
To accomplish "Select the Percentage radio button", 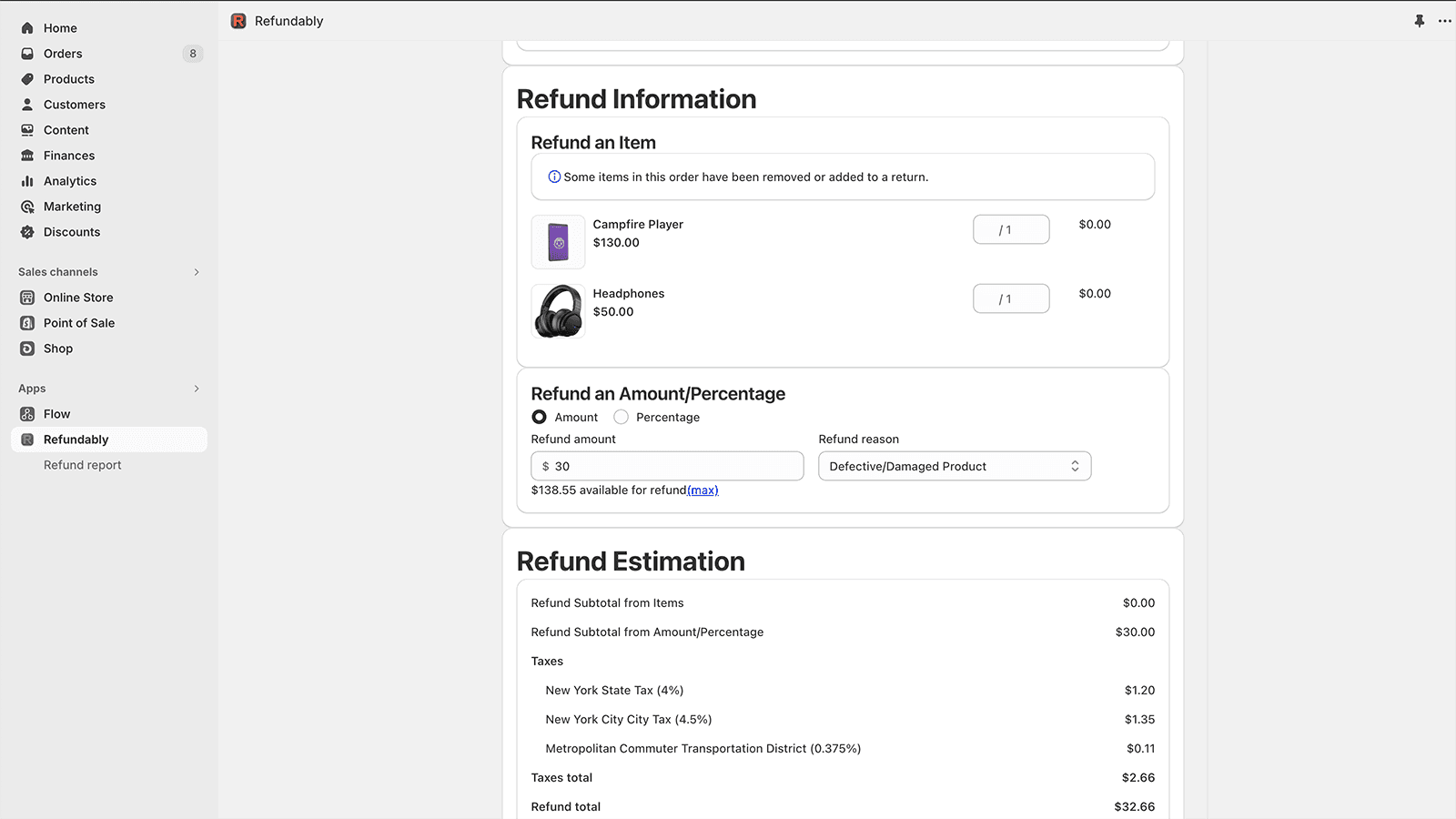I will (x=621, y=417).
